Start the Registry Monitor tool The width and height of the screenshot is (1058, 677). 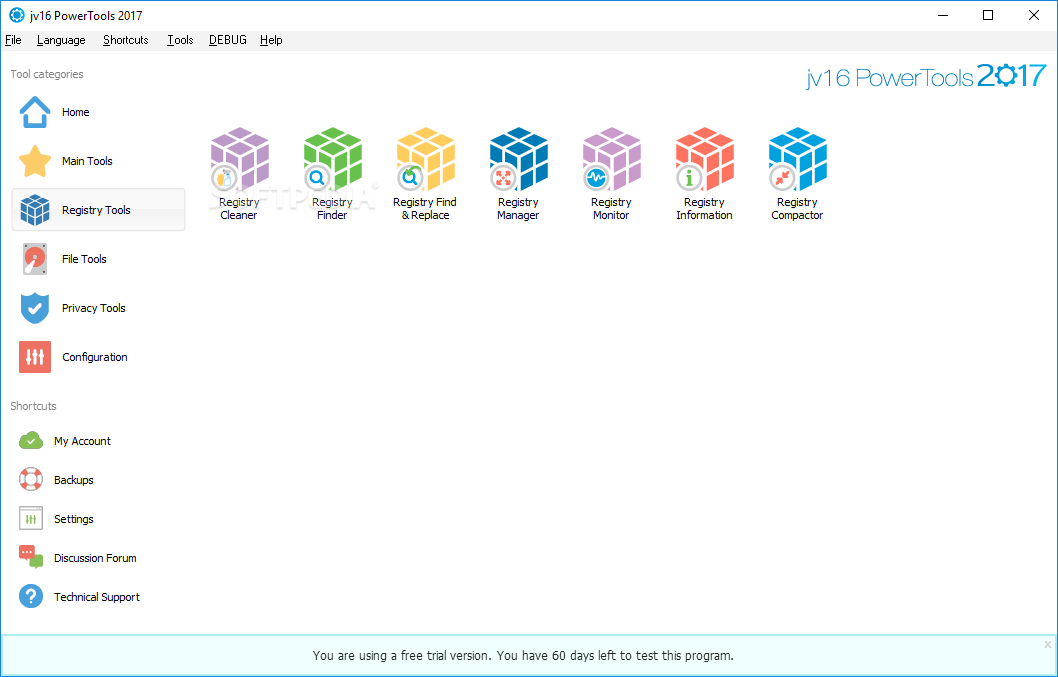(x=611, y=174)
